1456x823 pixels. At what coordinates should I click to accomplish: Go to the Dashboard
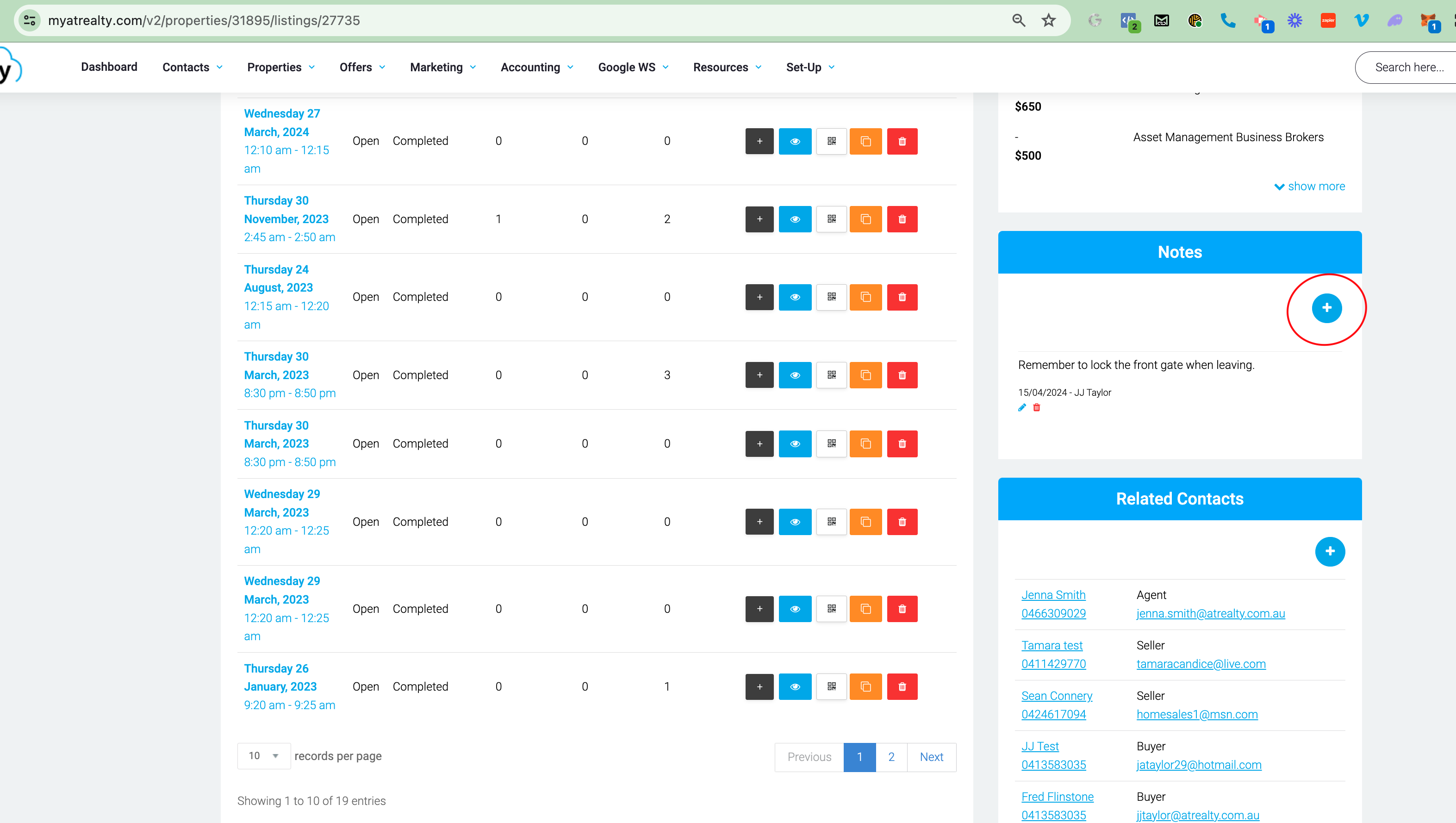pyautogui.click(x=109, y=67)
